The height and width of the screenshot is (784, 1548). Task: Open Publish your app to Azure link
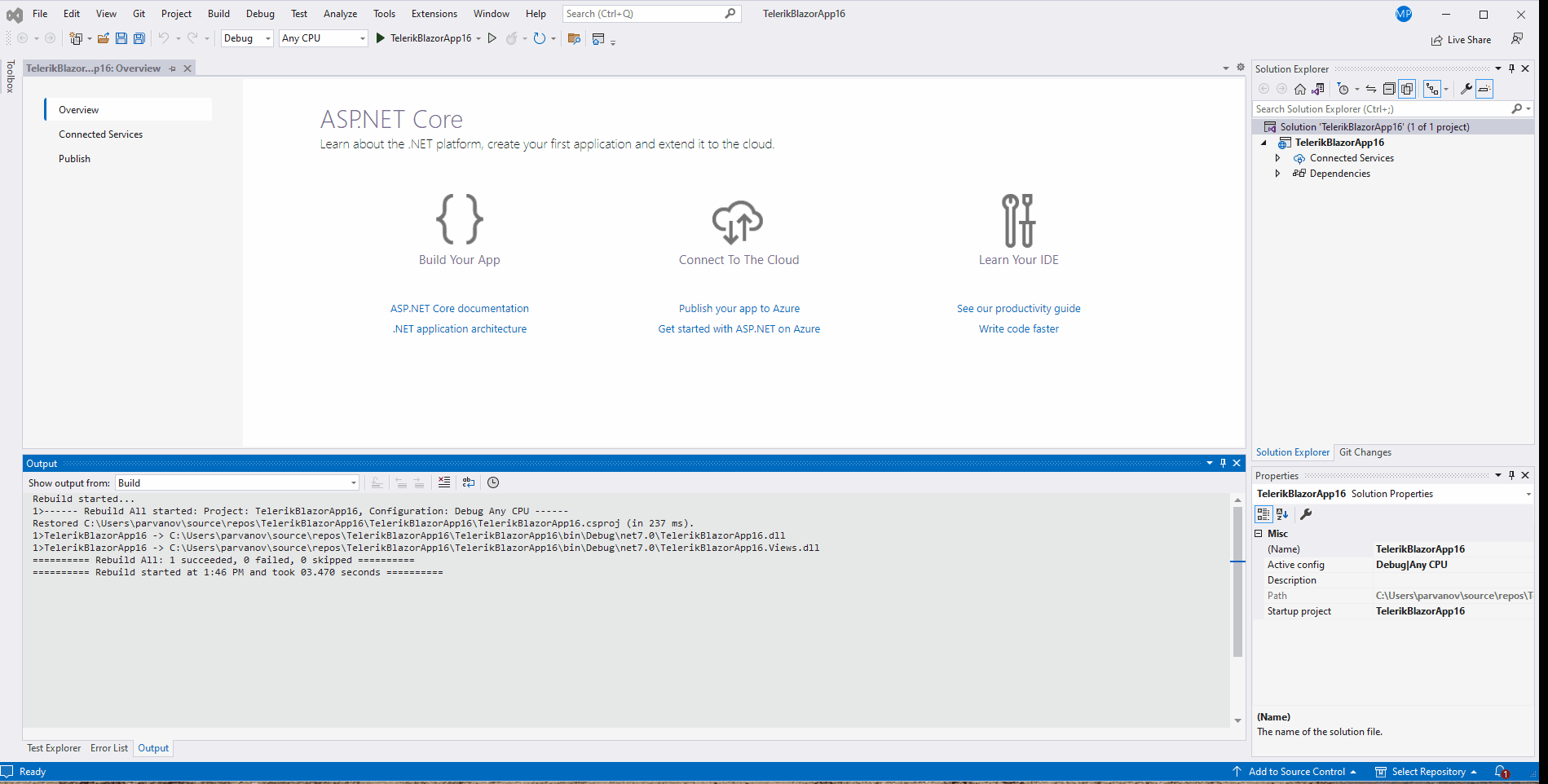pos(739,309)
